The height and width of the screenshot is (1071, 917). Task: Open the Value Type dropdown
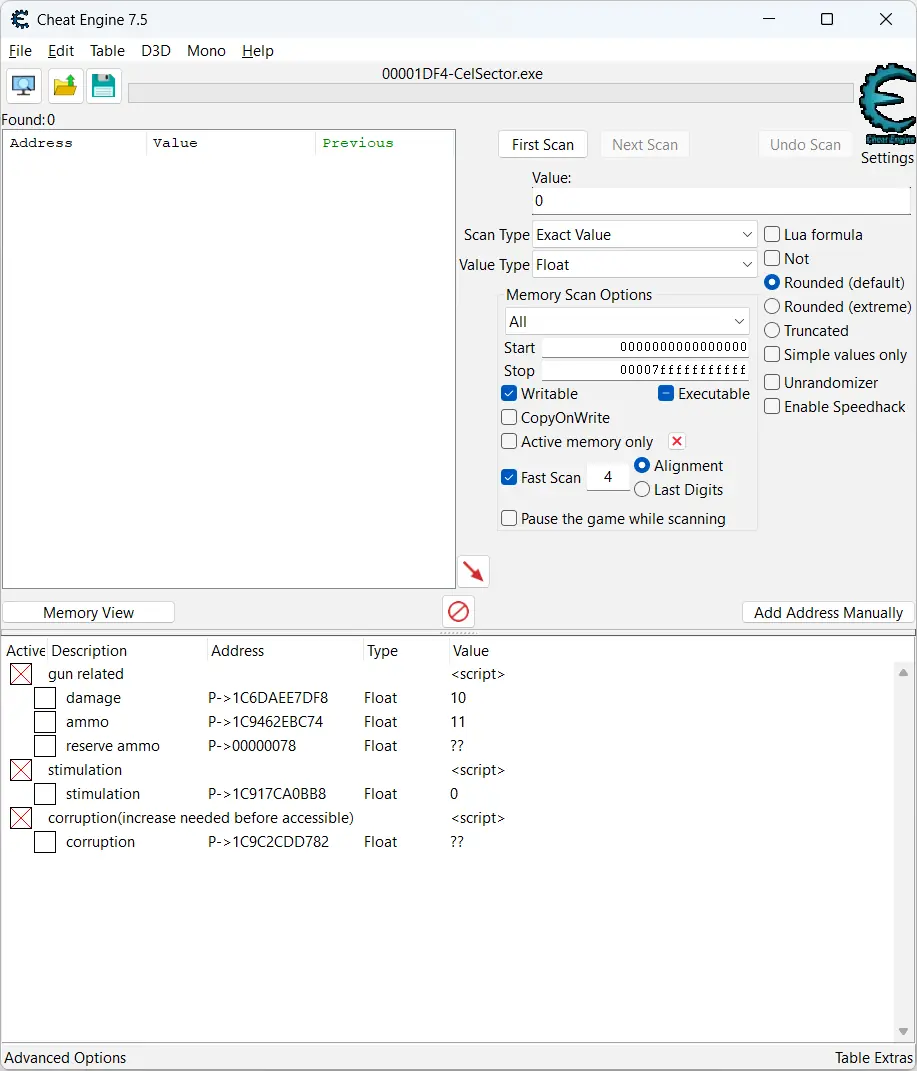[644, 264]
